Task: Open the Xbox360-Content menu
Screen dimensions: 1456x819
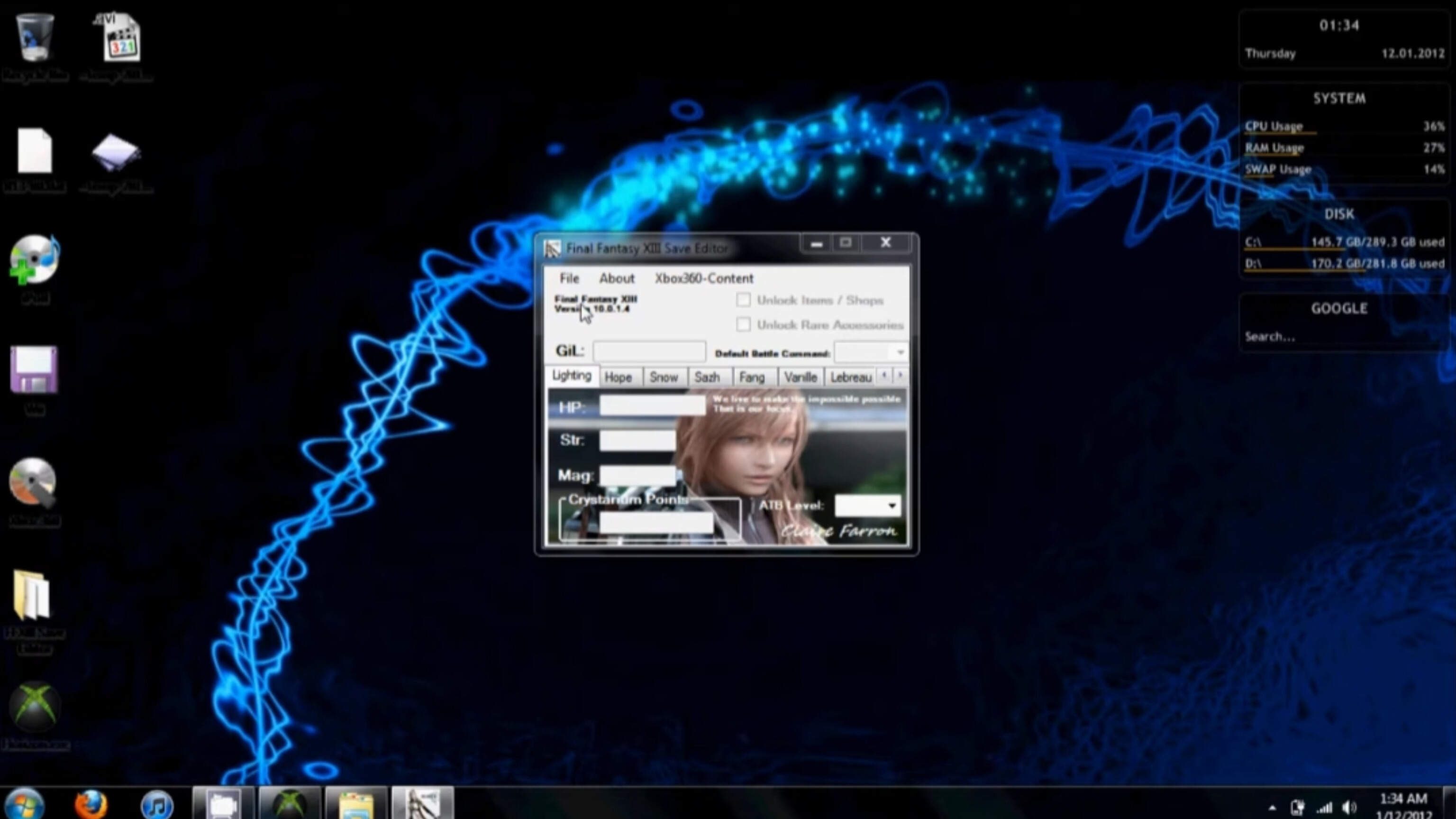Action: [704, 278]
